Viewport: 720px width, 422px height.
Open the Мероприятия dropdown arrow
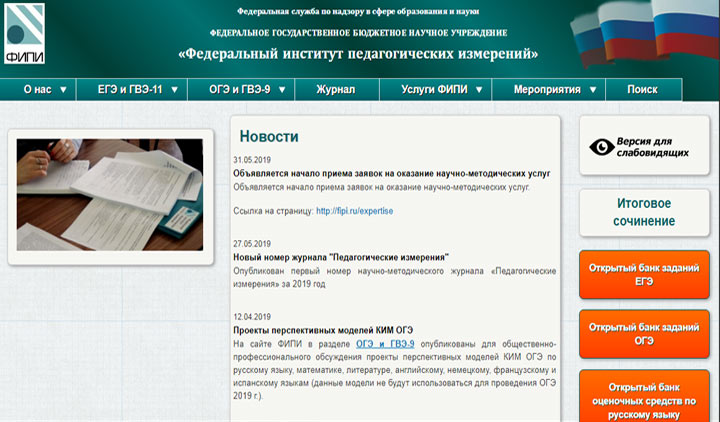click(x=591, y=90)
